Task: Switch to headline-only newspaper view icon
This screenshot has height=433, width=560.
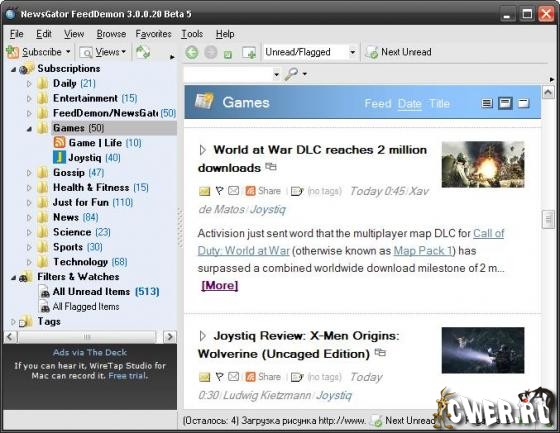Action: click(524, 104)
